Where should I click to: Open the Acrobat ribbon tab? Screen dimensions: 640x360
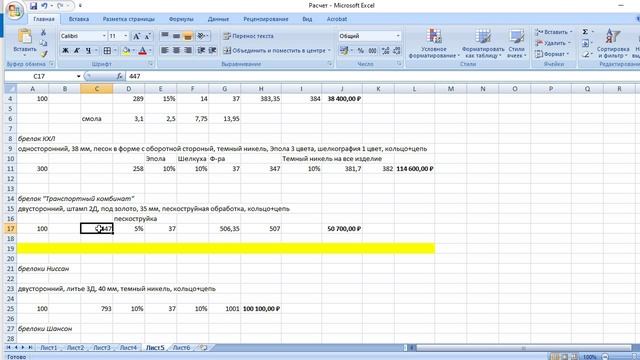tap(337, 19)
